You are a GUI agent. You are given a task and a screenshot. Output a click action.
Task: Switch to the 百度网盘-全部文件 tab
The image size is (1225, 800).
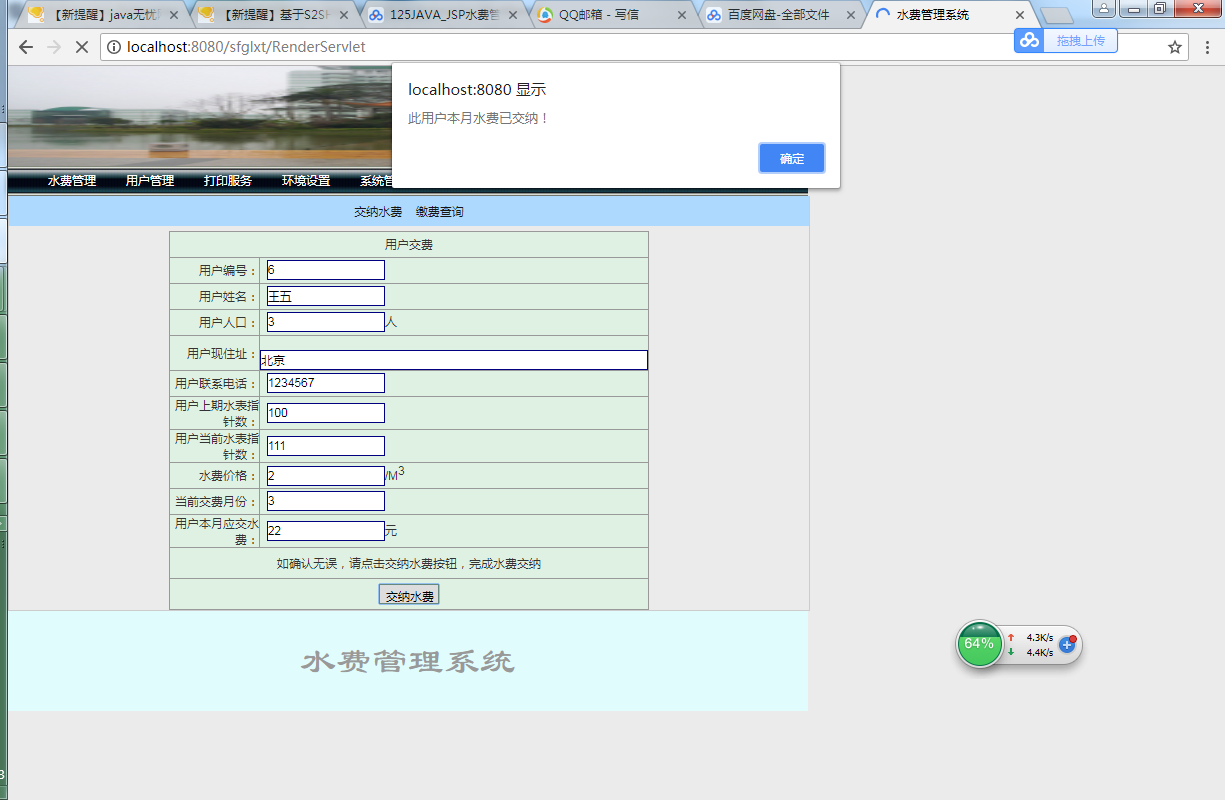click(782, 15)
